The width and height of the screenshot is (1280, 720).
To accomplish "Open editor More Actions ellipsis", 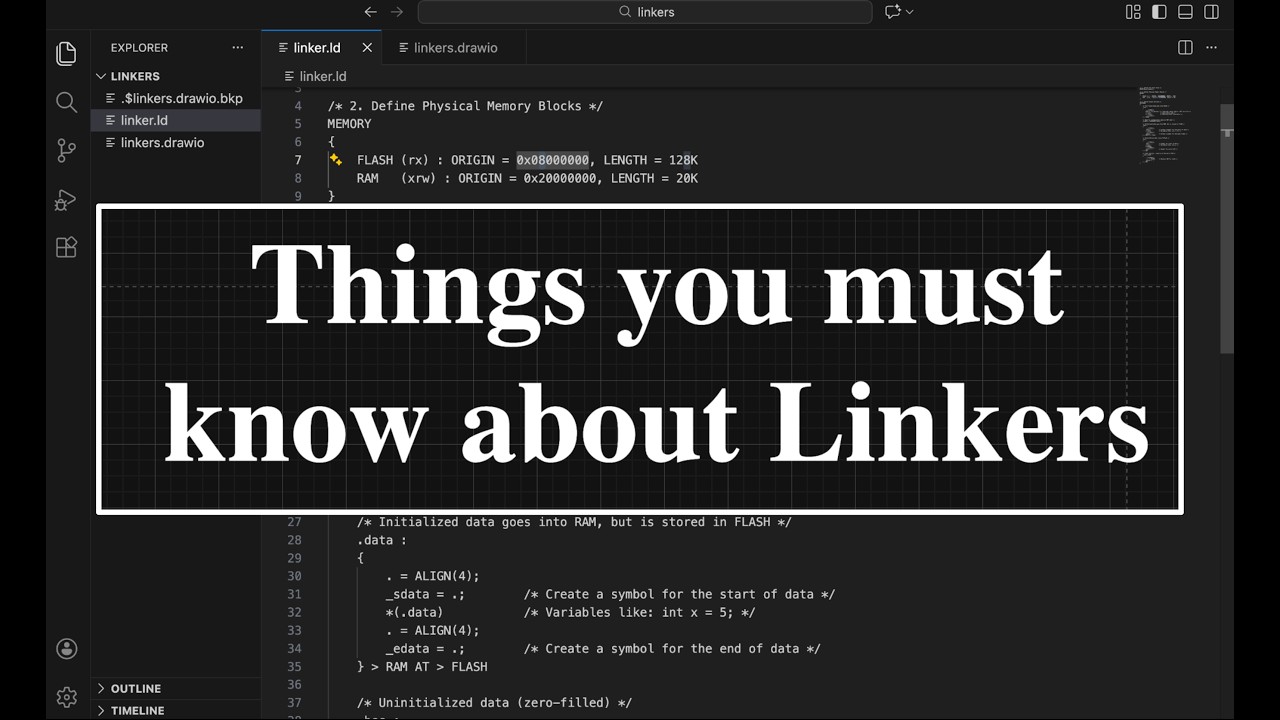I will tap(1212, 47).
